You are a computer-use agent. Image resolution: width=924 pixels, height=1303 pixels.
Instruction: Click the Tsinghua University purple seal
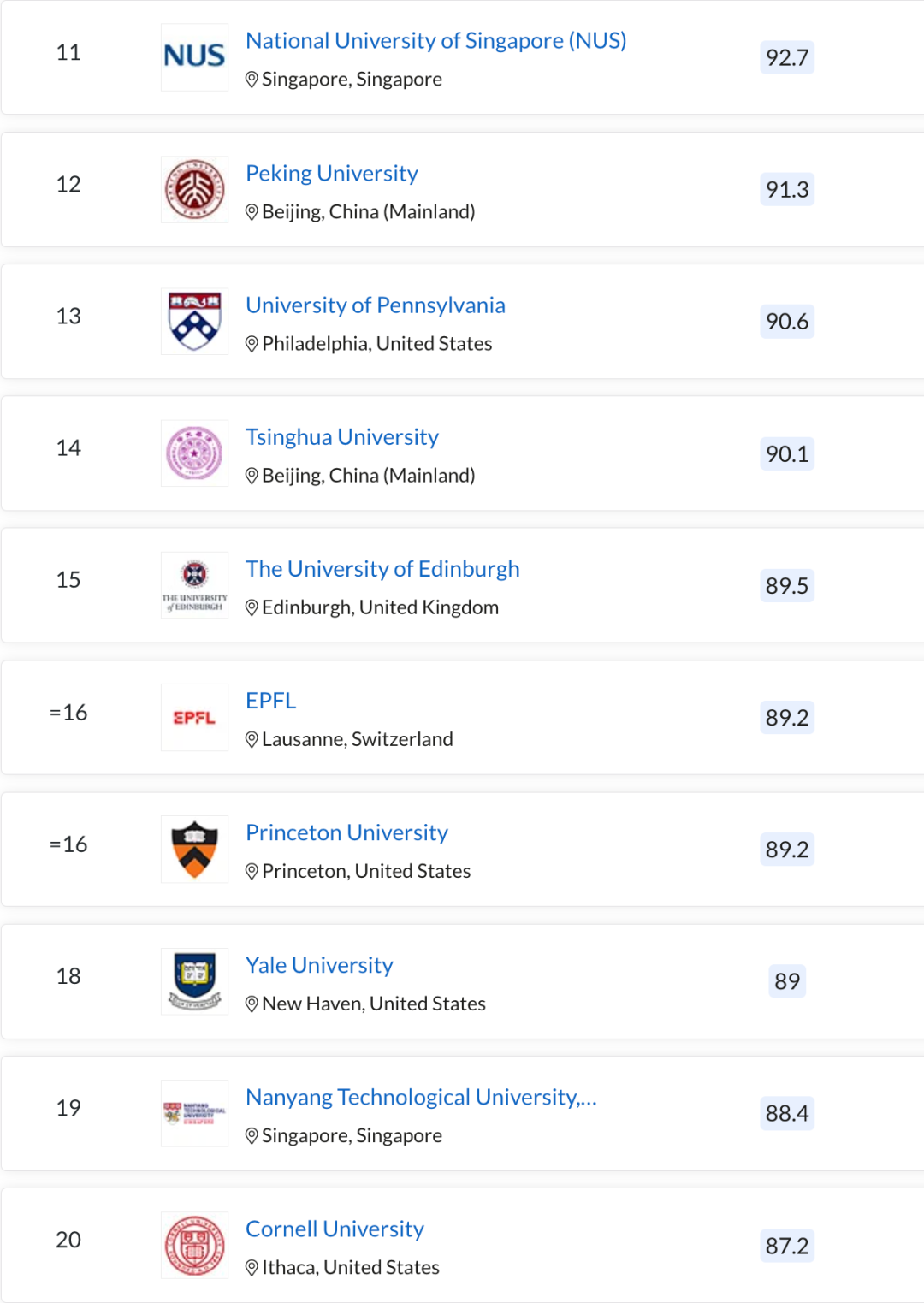pyautogui.click(x=194, y=453)
